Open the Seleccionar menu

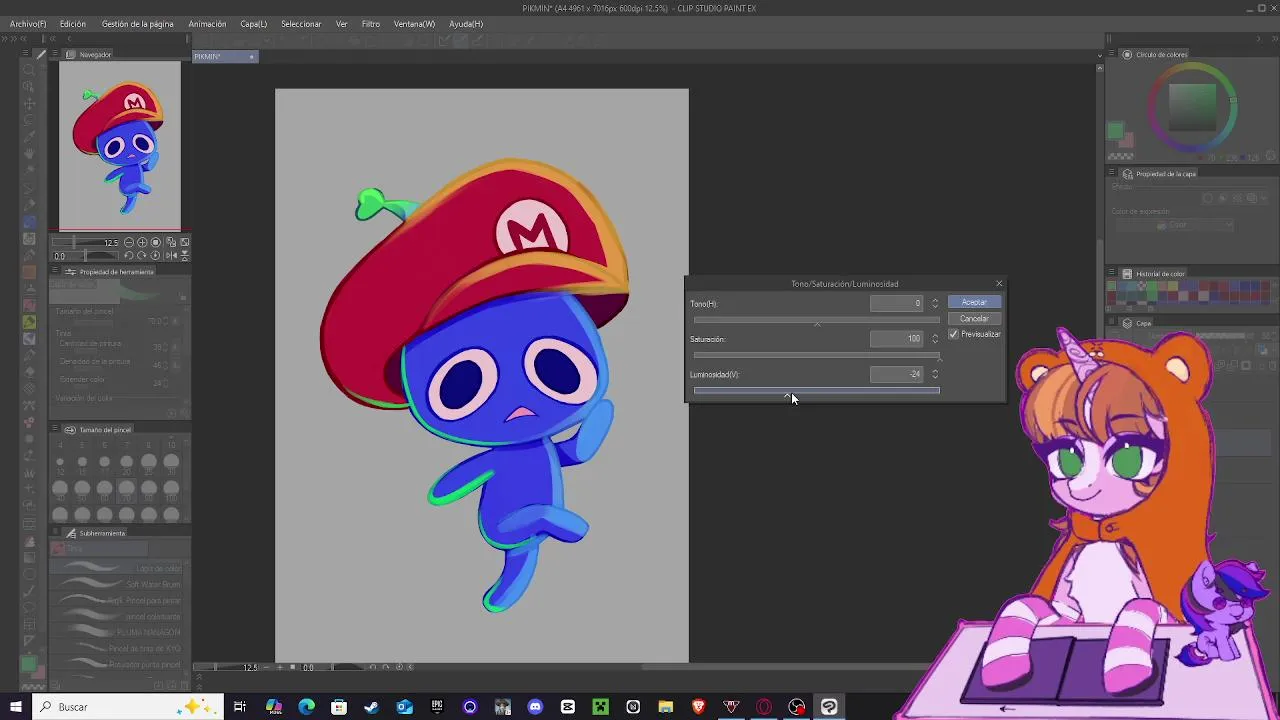click(301, 24)
